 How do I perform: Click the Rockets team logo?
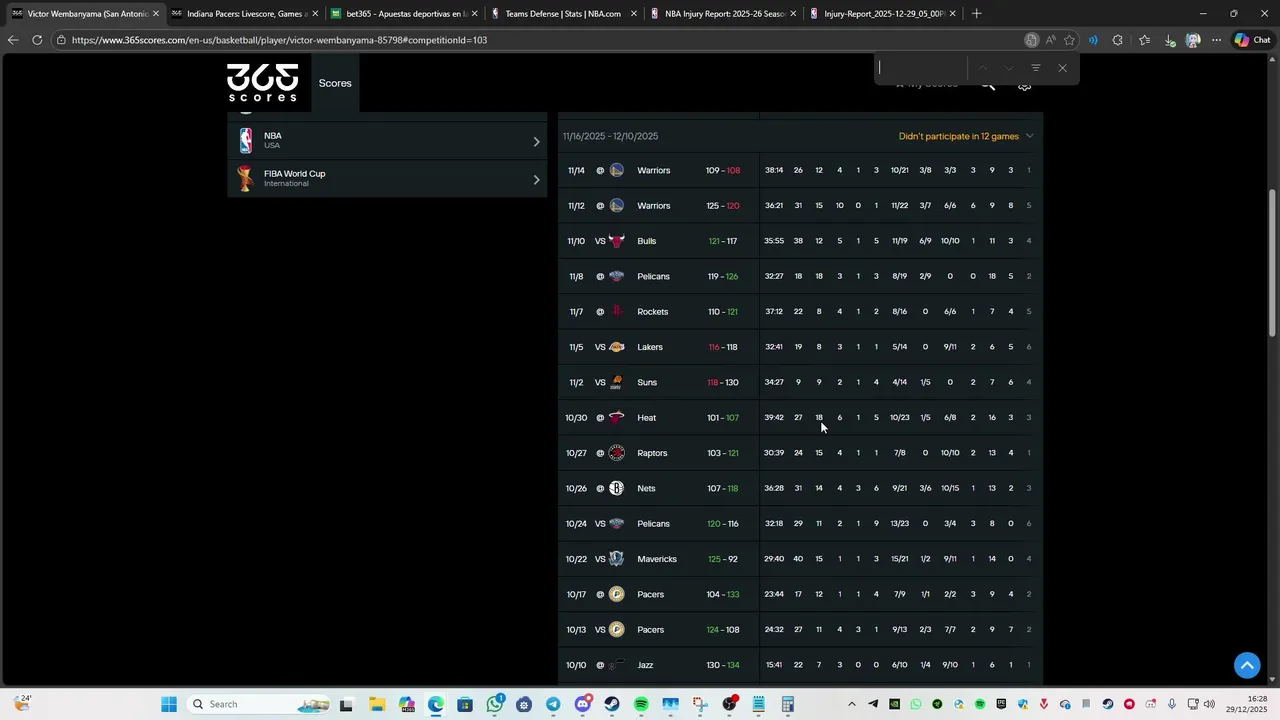(x=617, y=311)
